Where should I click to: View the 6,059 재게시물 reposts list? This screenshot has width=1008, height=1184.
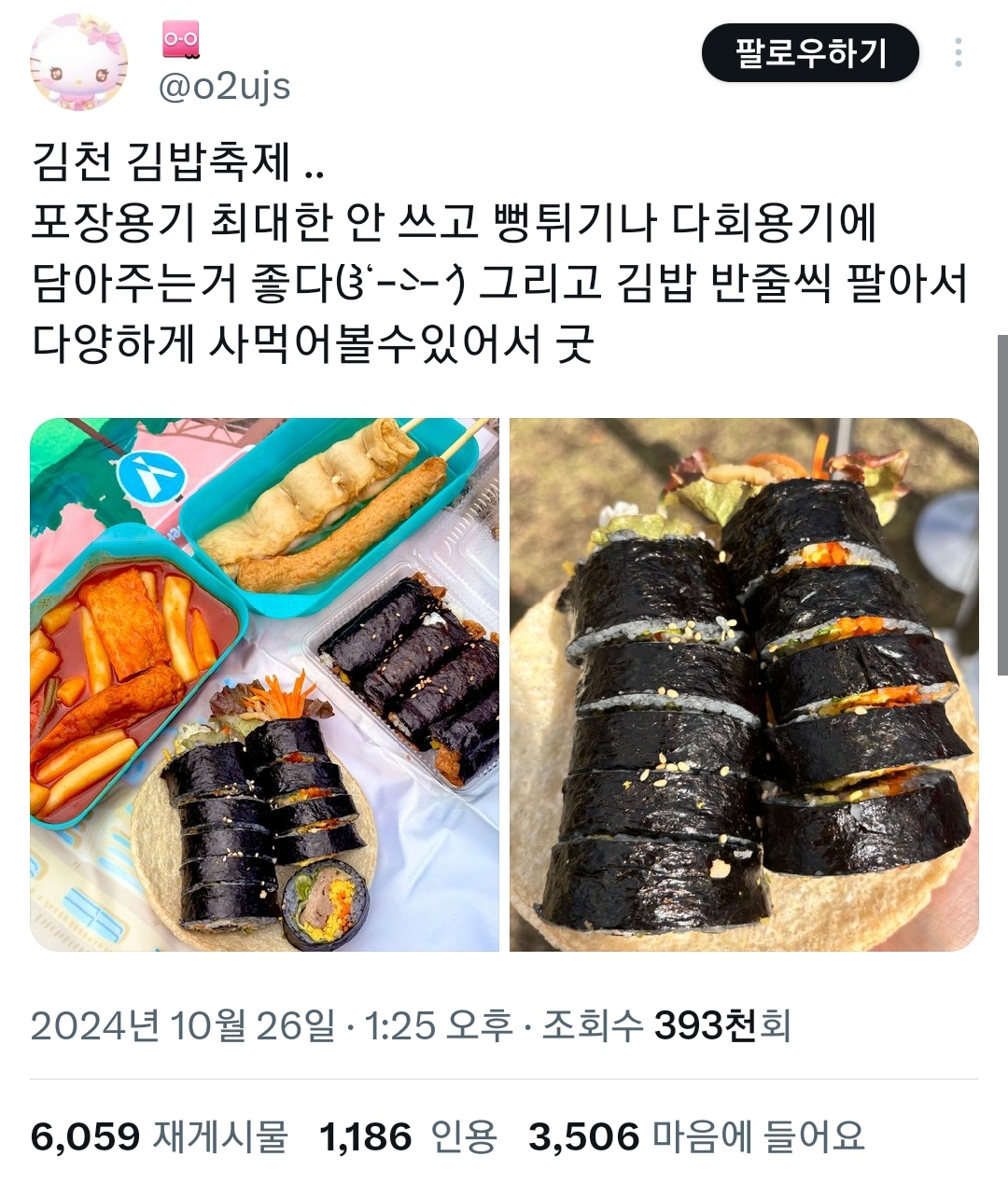(x=159, y=1136)
